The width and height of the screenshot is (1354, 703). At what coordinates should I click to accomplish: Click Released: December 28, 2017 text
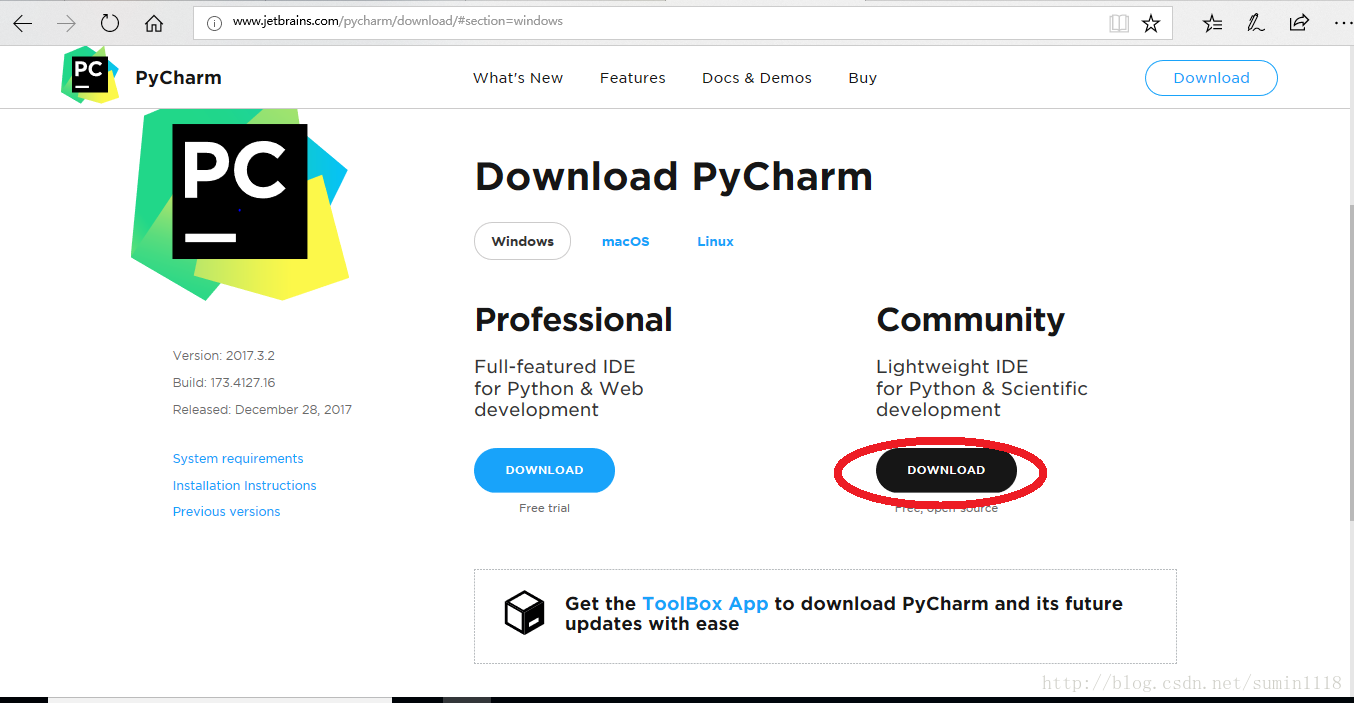point(262,410)
